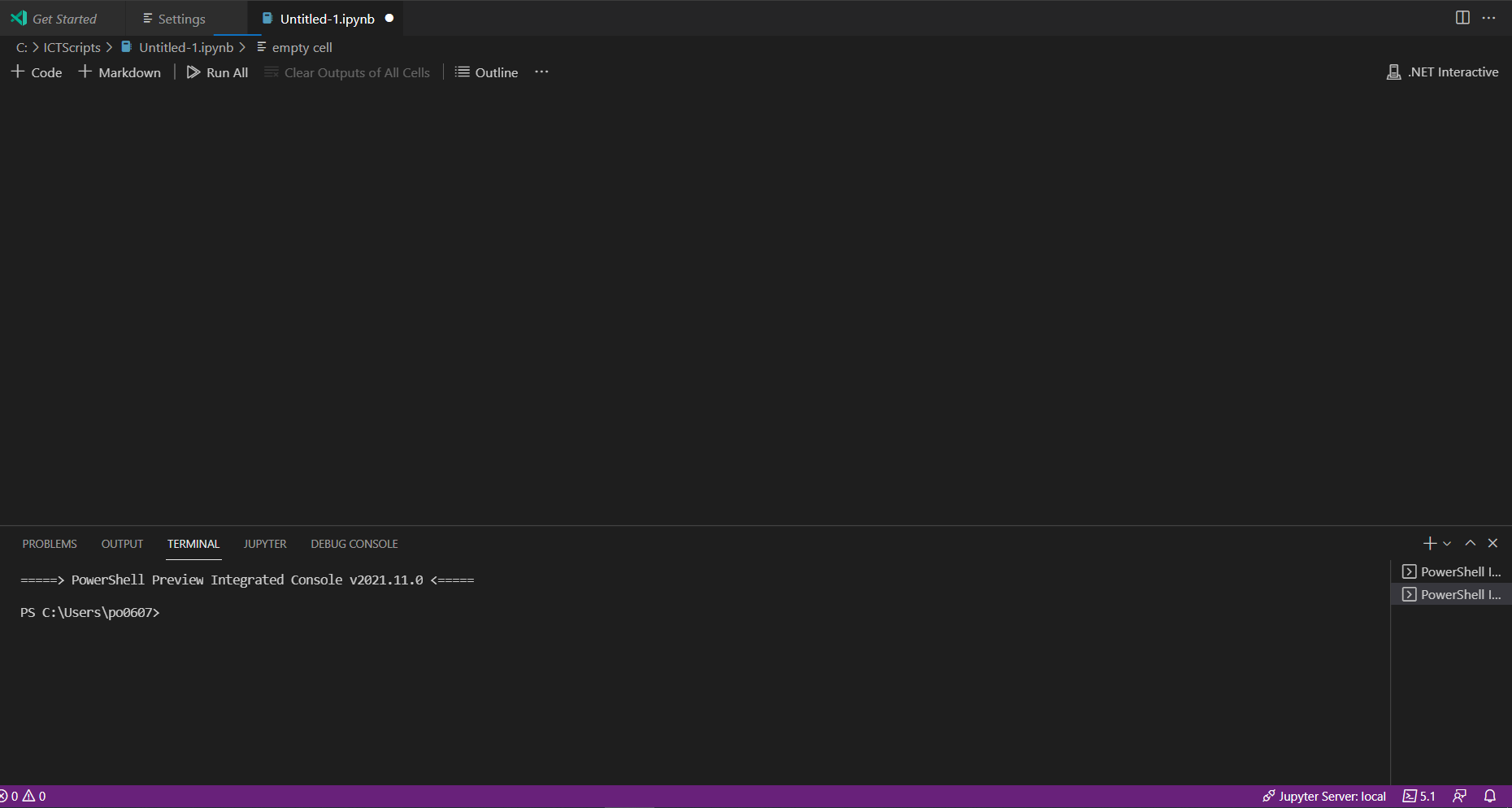Open the window more actions ellipsis menu
Screen dimensions: 1512x808
[1490, 17]
